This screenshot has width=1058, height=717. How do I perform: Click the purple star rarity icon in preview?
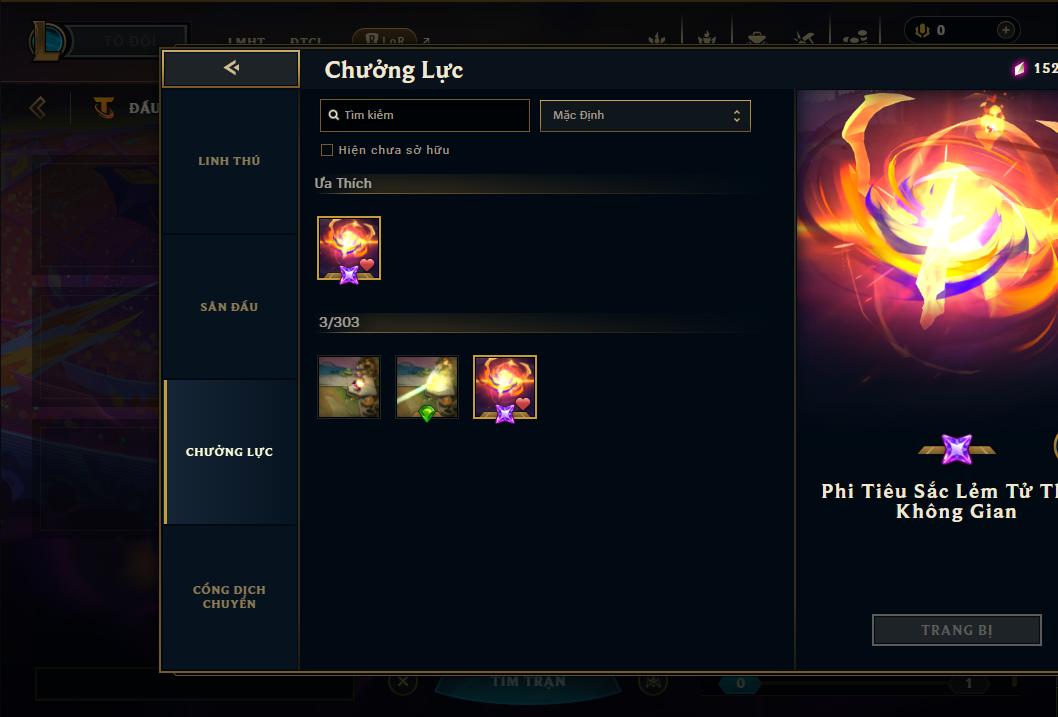(957, 449)
